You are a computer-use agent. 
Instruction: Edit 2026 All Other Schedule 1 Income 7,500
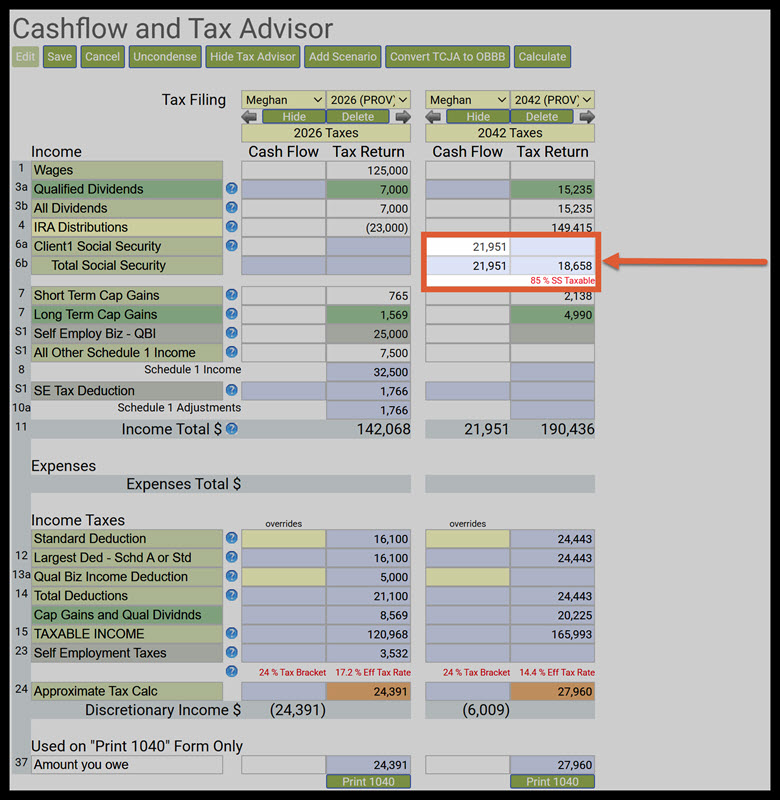click(x=368, y=353)
